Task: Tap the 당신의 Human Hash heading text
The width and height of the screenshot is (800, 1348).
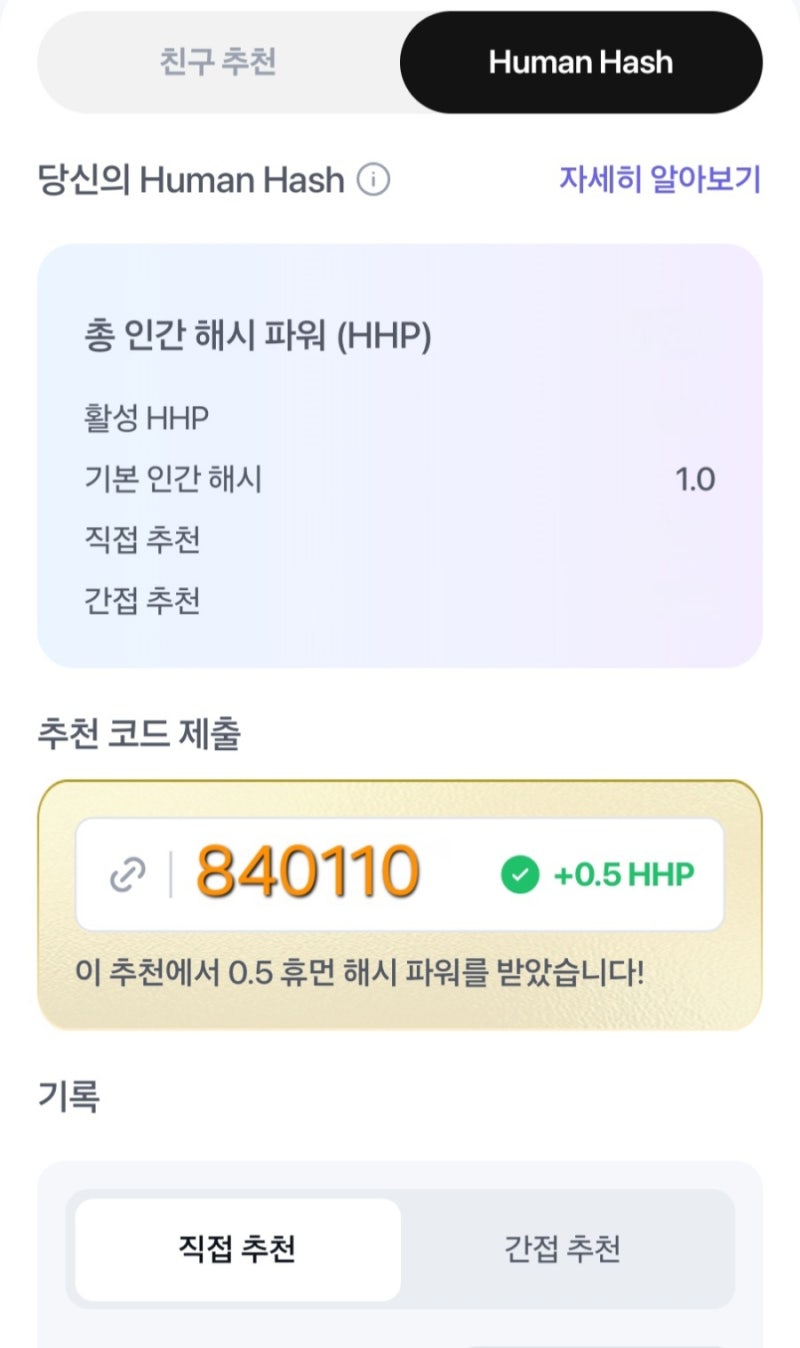Action: point(191,181)
